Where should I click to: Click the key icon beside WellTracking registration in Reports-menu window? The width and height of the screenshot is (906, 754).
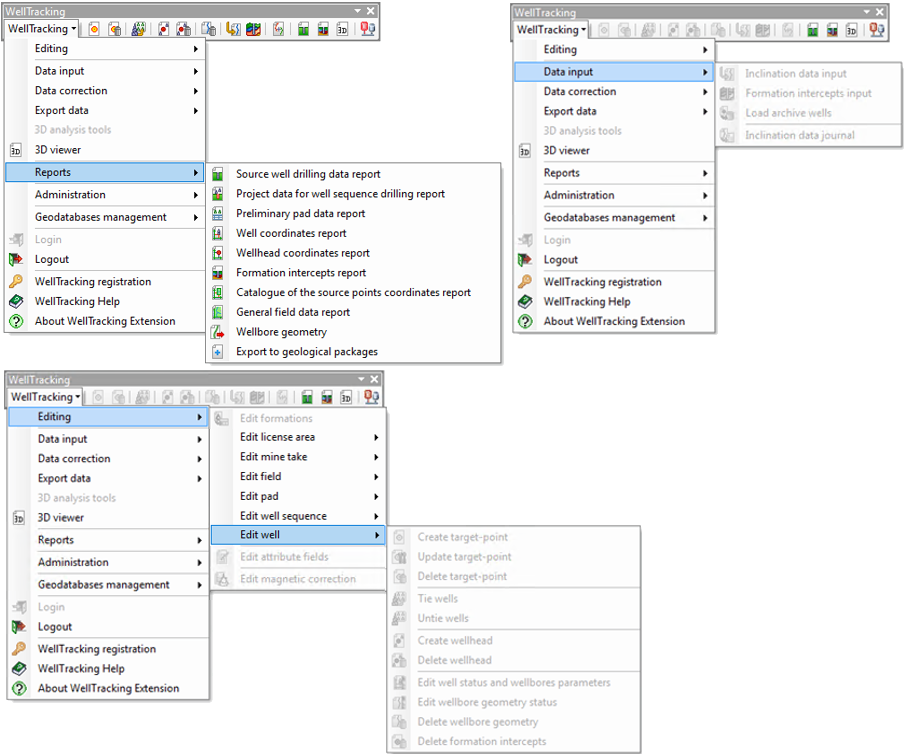point(16,281)
